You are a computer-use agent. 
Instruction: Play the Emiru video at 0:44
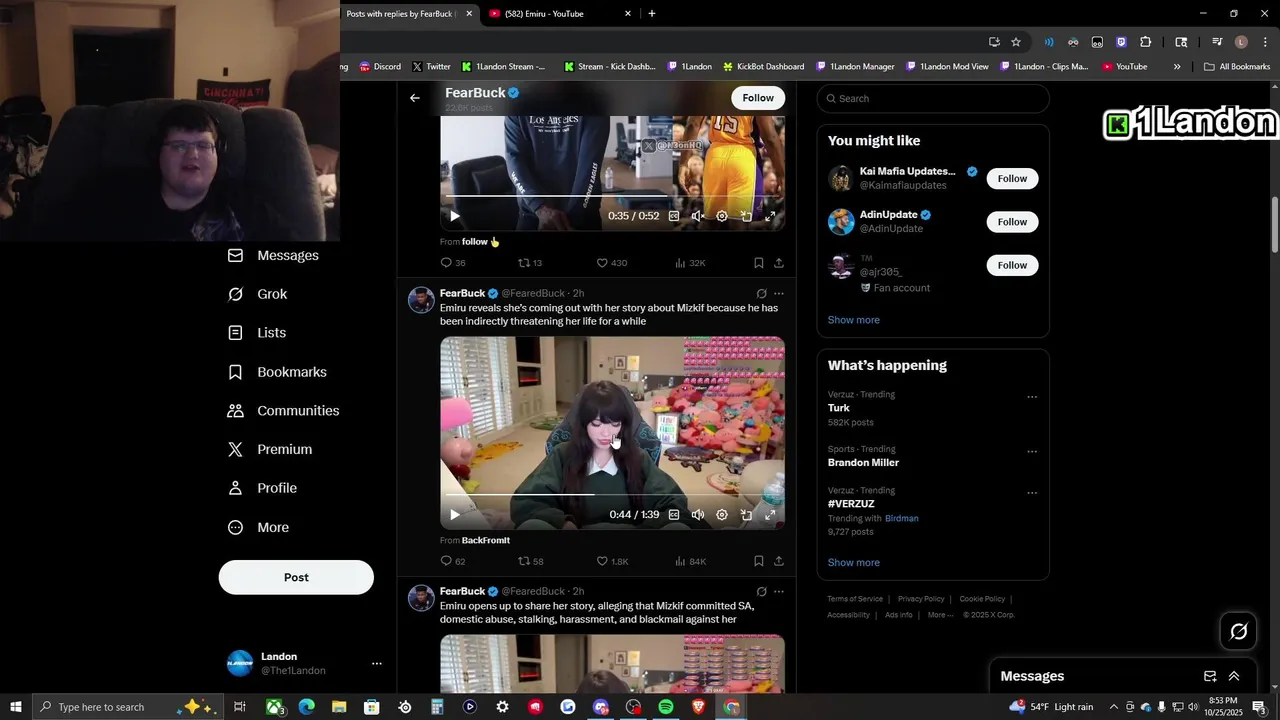coord(455,515)
